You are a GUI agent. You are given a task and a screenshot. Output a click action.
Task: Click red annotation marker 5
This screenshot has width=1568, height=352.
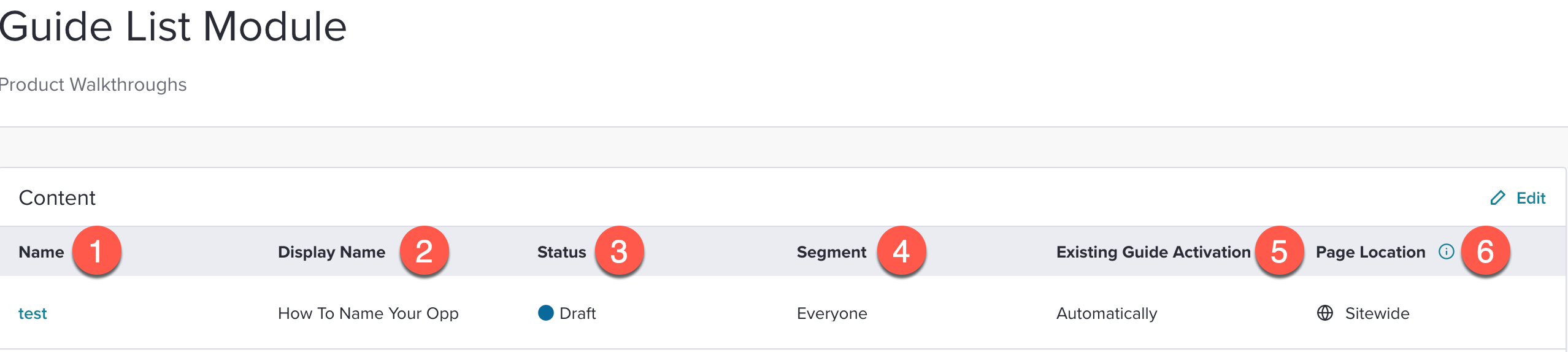[1279, 251]
